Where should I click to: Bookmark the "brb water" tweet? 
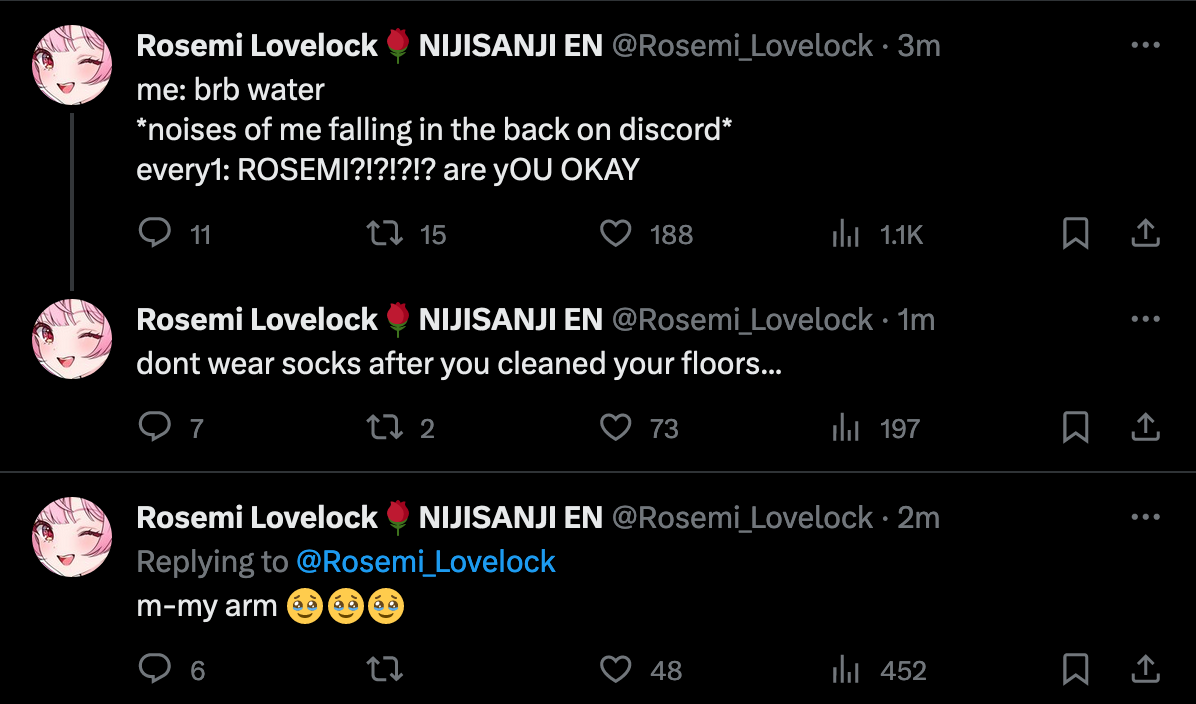point(1075,234)
